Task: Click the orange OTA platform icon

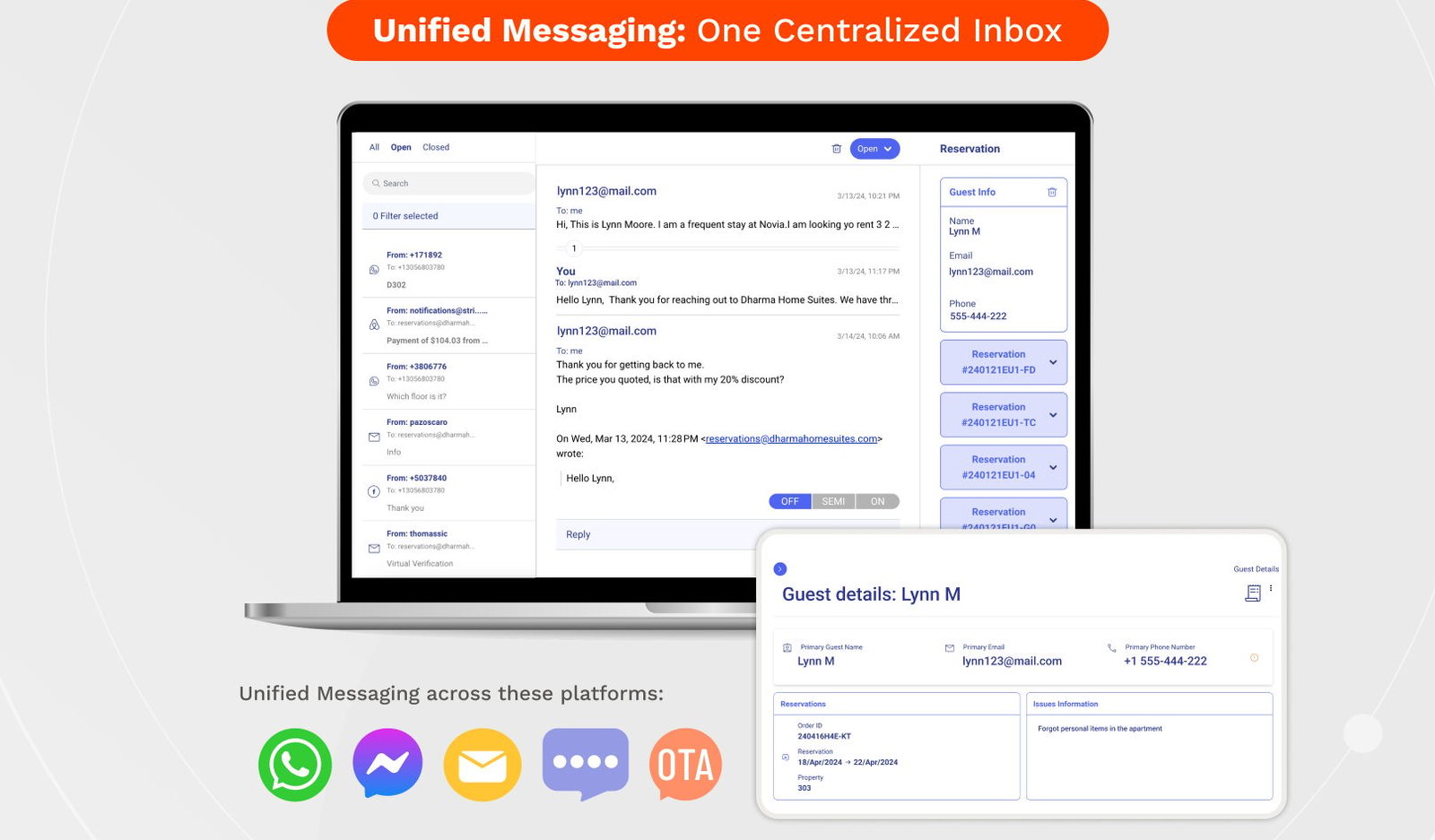Action: pyautogui.click(x=686, y=764)
